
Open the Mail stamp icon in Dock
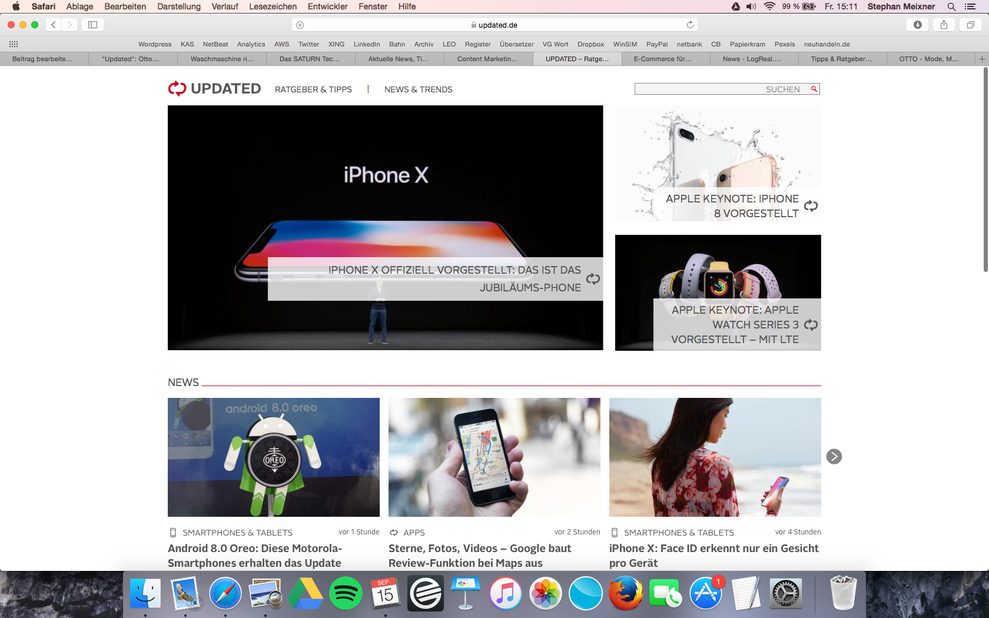[185, 593]
